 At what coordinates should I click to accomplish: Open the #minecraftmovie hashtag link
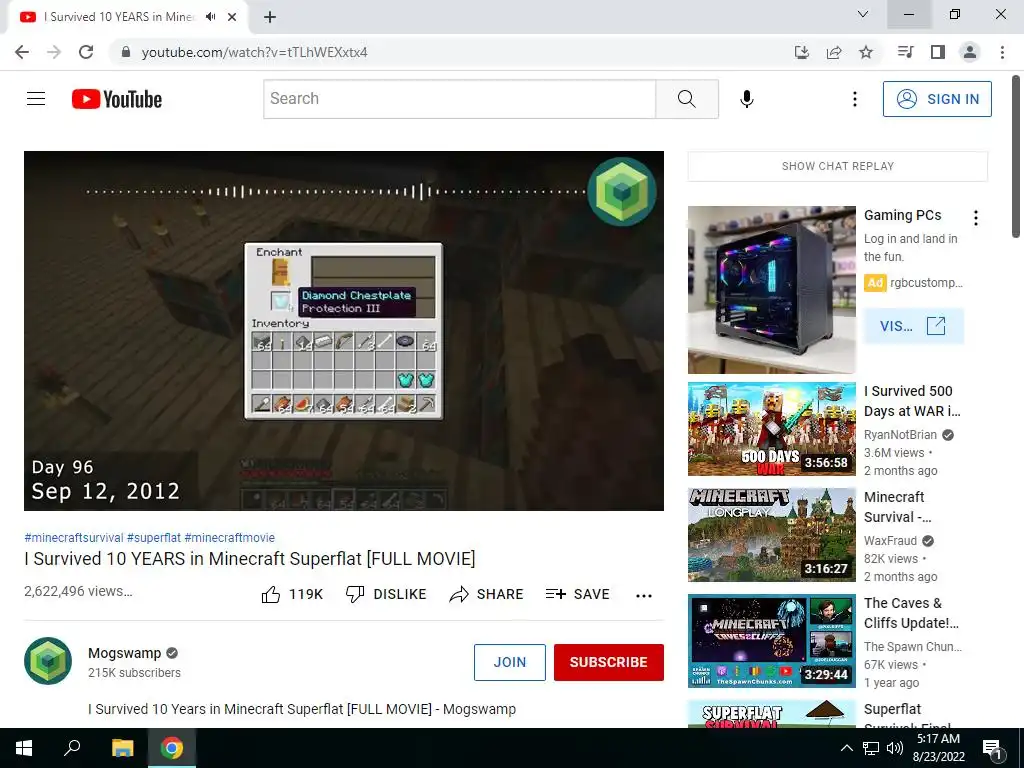pos(229,537)
